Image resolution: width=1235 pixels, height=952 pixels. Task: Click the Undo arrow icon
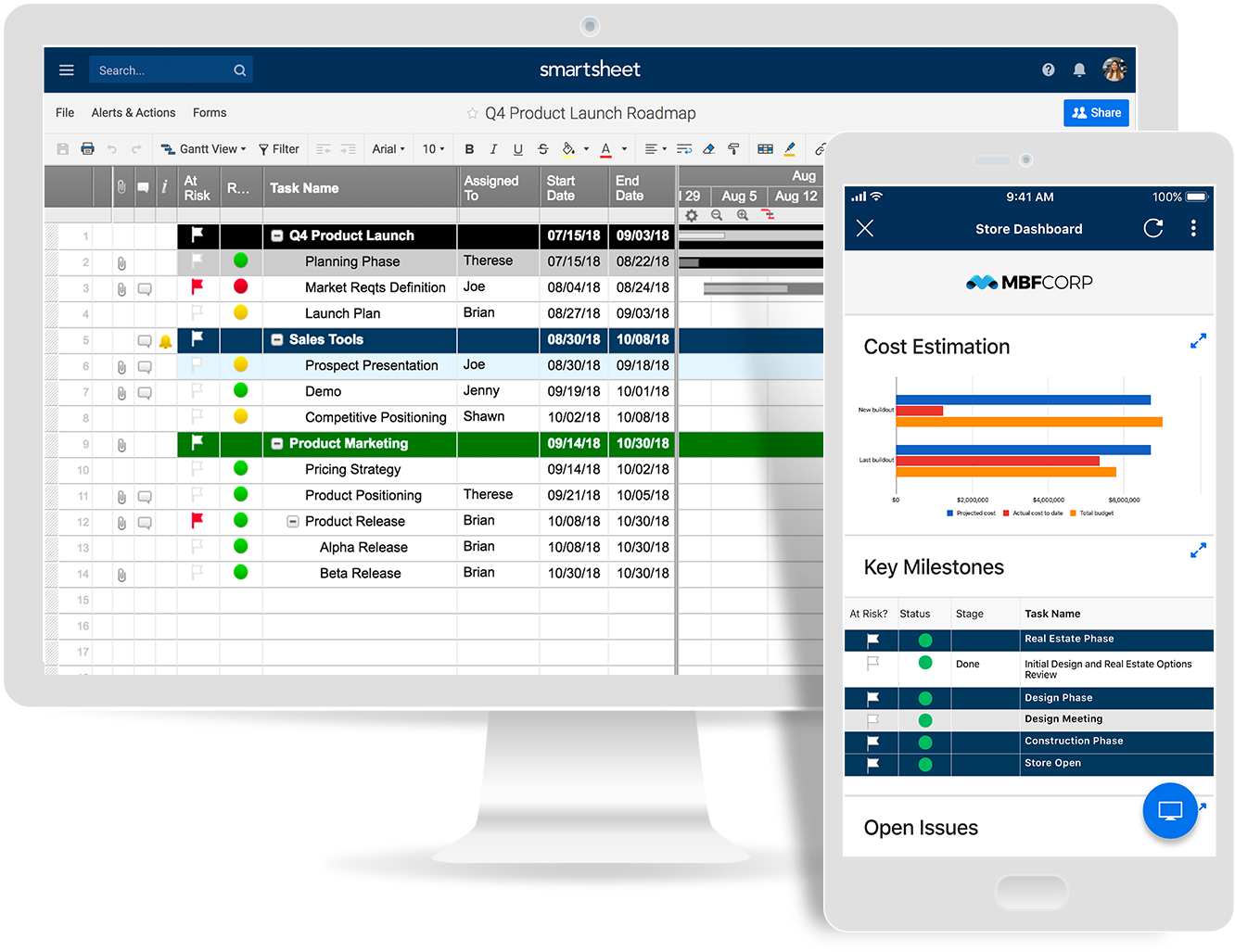pos(111,149)
